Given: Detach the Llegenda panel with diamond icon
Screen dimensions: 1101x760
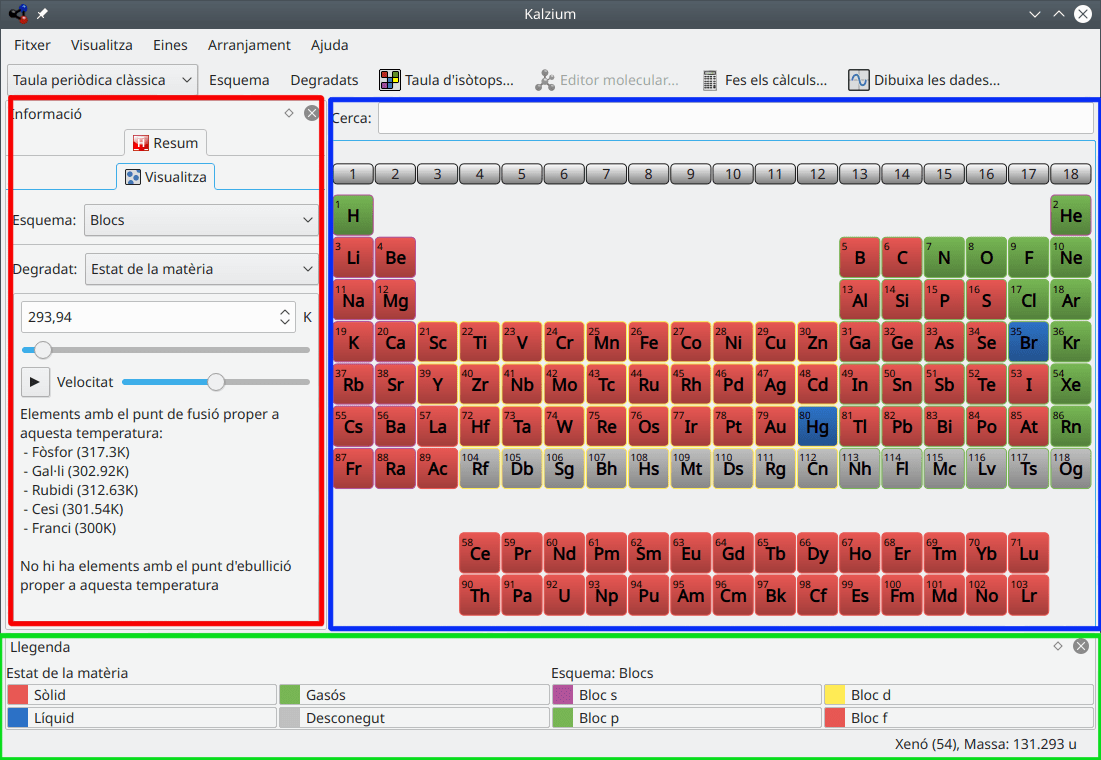Looking at the screenshot, I should [1058, 646].
